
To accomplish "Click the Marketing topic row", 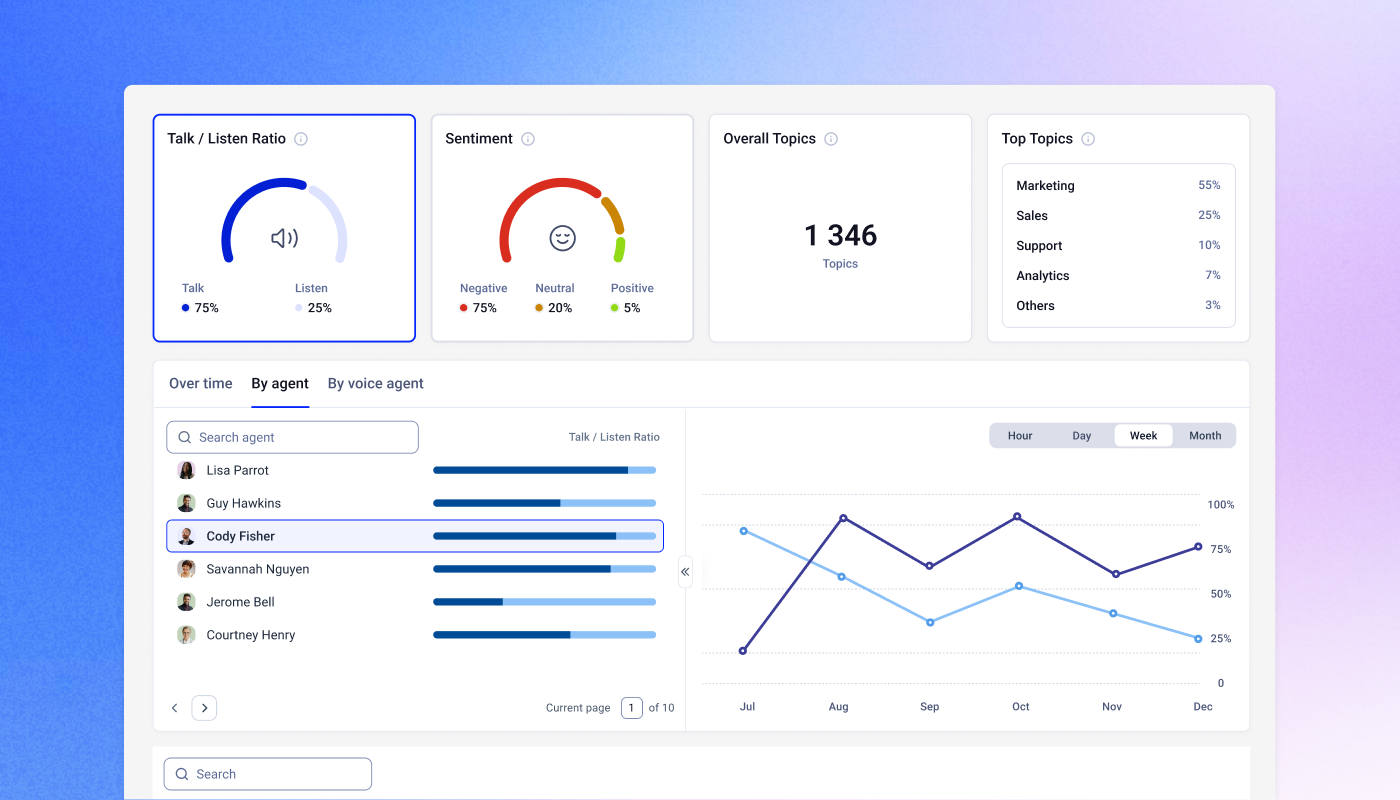I will tap(1118, 186).
